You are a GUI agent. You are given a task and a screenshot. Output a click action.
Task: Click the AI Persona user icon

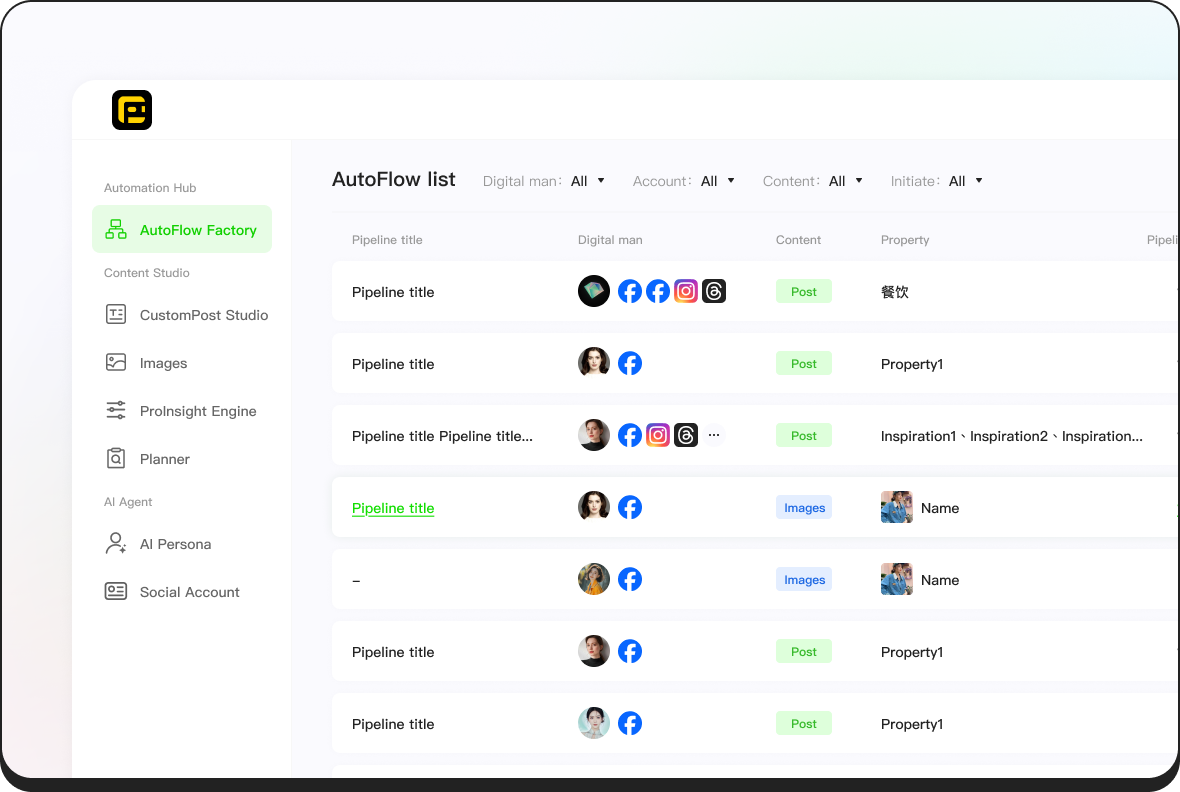click(116, 544)
